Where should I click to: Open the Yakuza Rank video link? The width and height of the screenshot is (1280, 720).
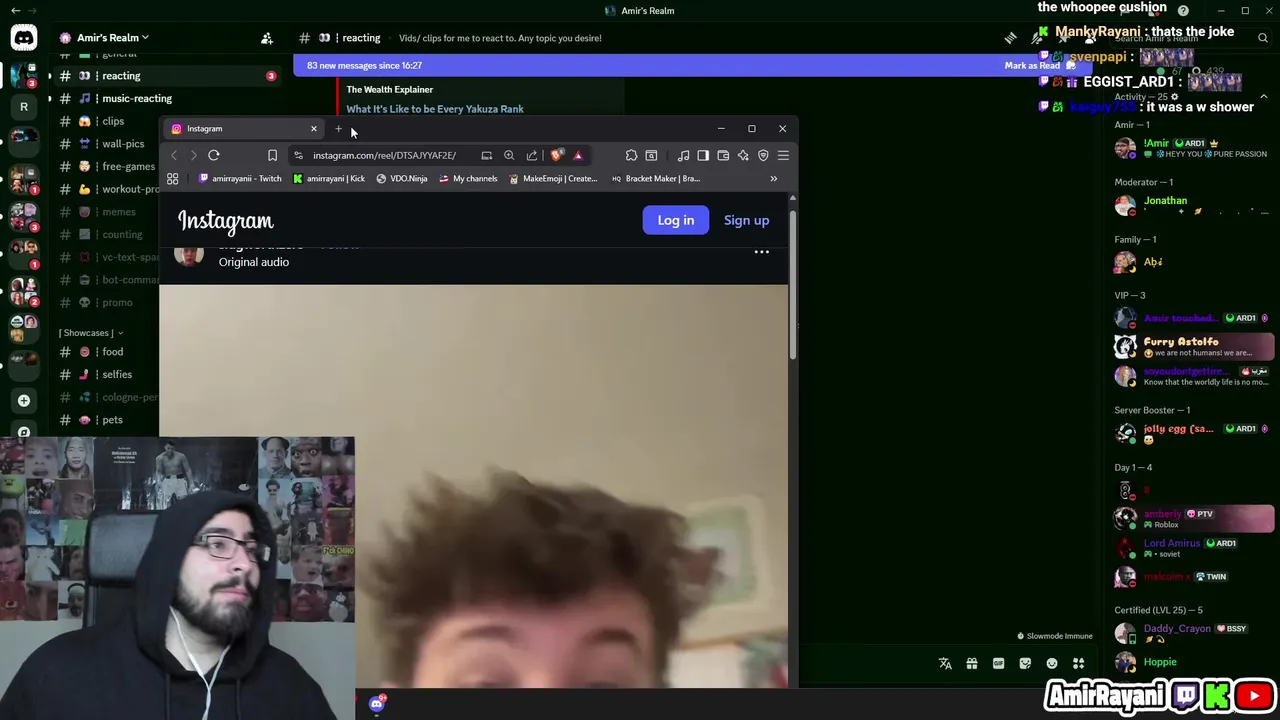435,109
